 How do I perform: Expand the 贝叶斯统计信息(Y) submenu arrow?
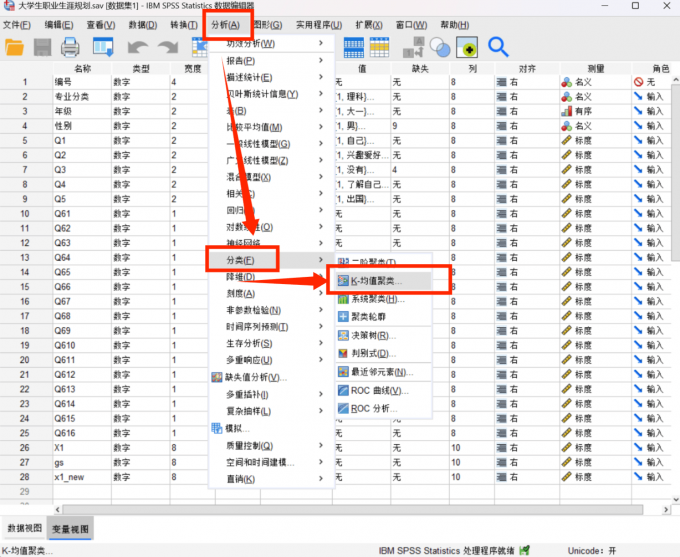321,94
